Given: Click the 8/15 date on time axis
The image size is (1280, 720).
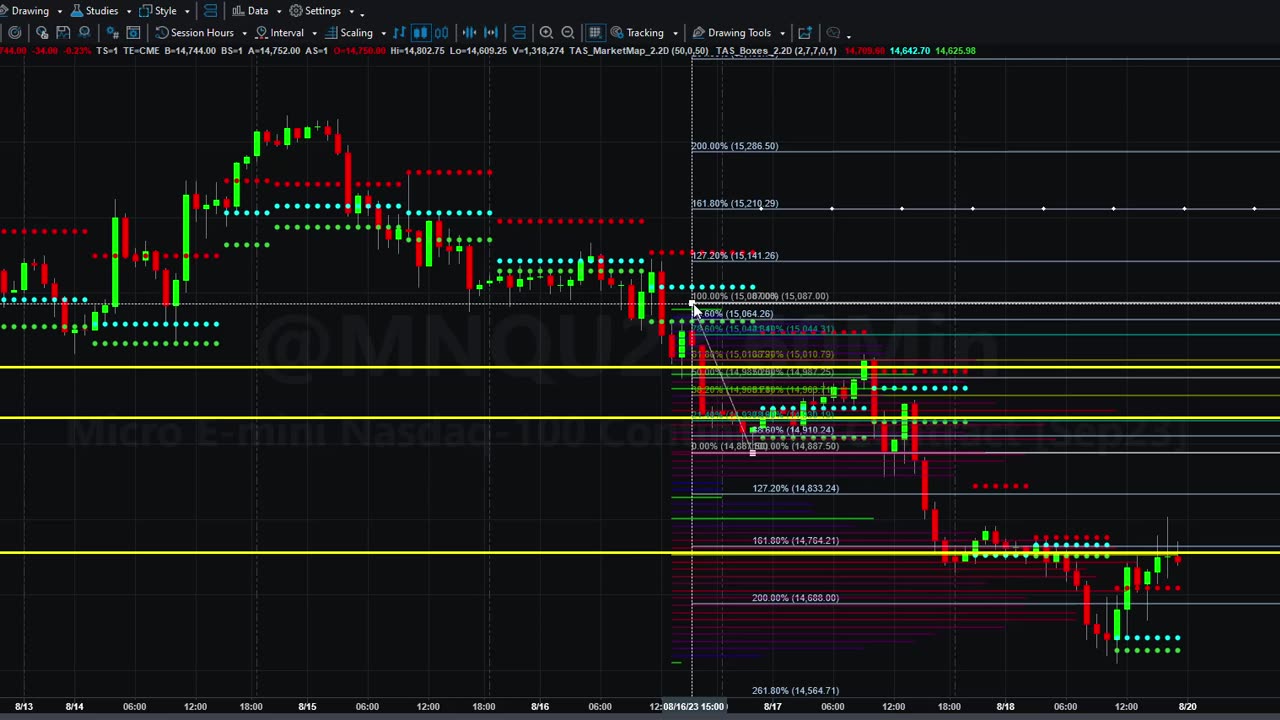Looking at the screenshot, I should (307, 707).
